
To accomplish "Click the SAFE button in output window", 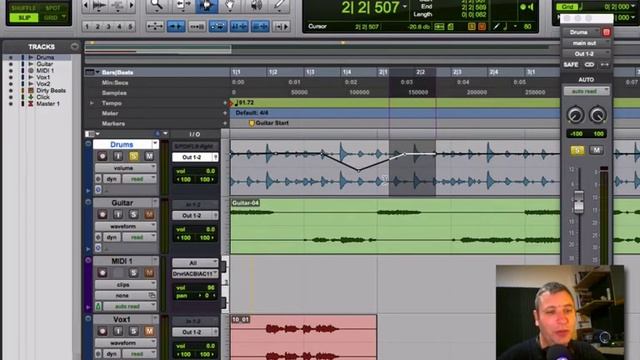I will pyautogui.click(x=571, y=64).
